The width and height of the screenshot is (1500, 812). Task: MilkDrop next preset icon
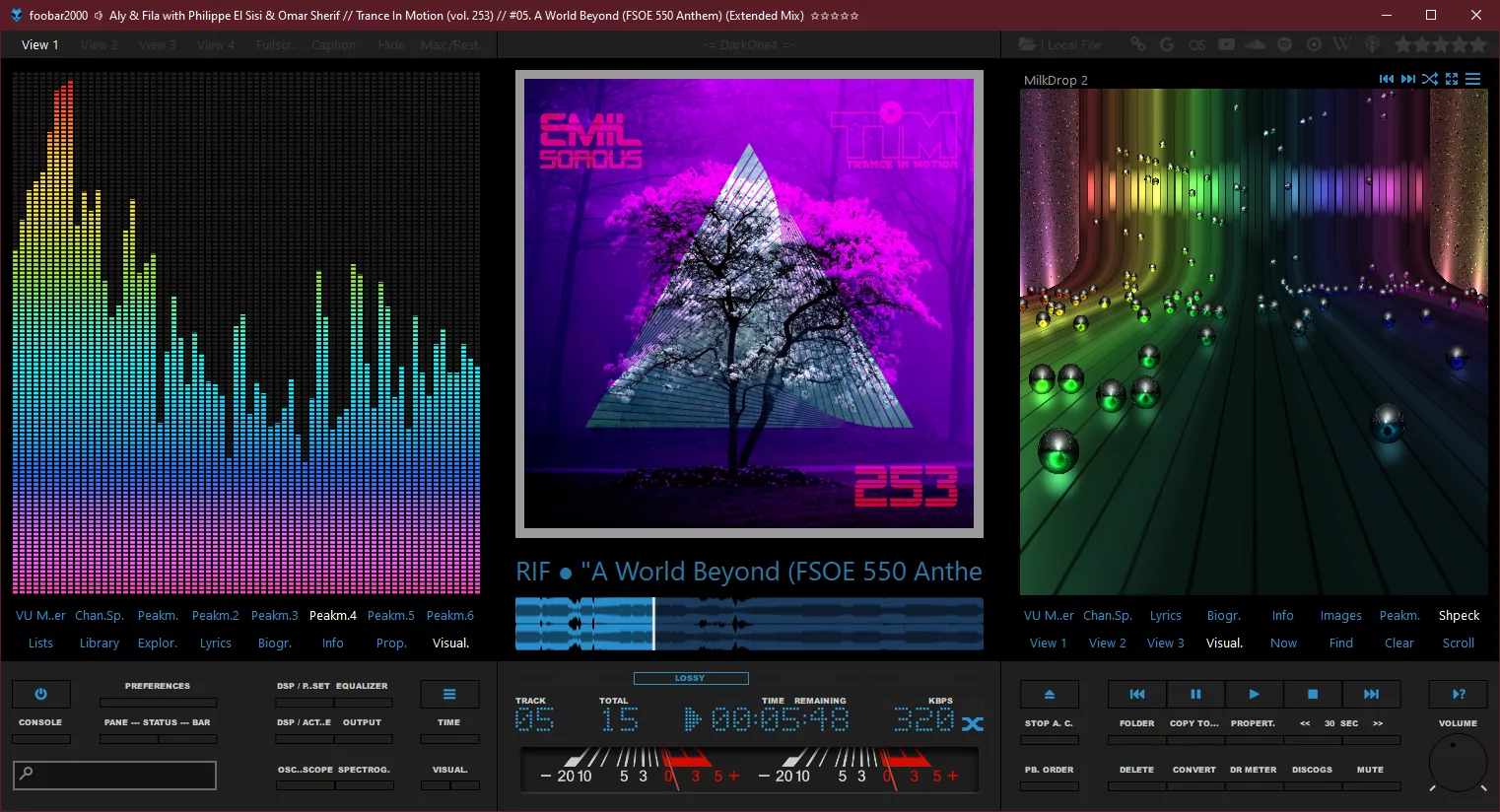(1408, 79)
